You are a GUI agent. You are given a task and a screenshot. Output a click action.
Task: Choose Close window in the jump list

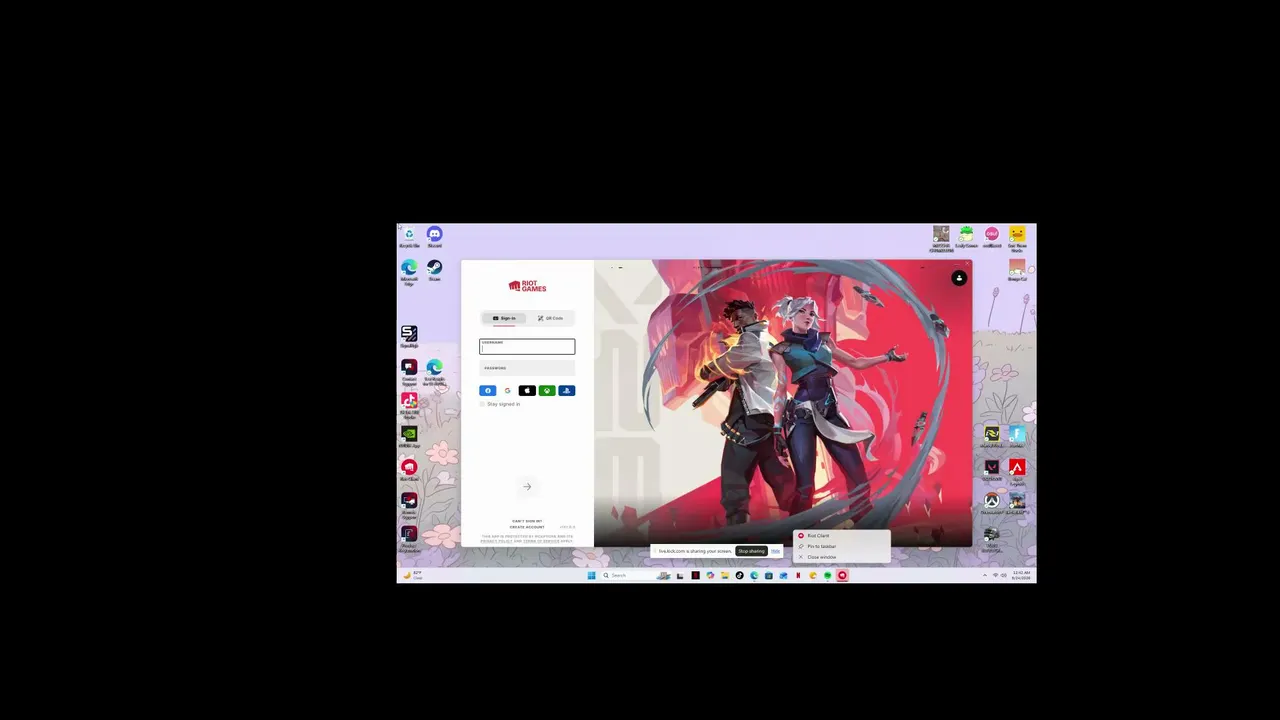tap(841, 557)
